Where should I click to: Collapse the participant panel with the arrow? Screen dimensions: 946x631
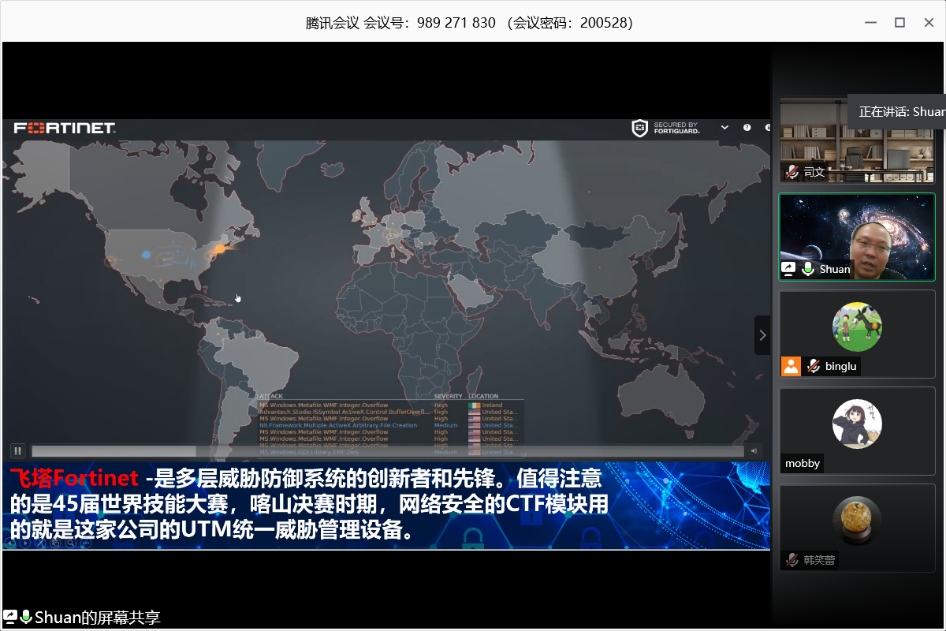tap(762, 335)
